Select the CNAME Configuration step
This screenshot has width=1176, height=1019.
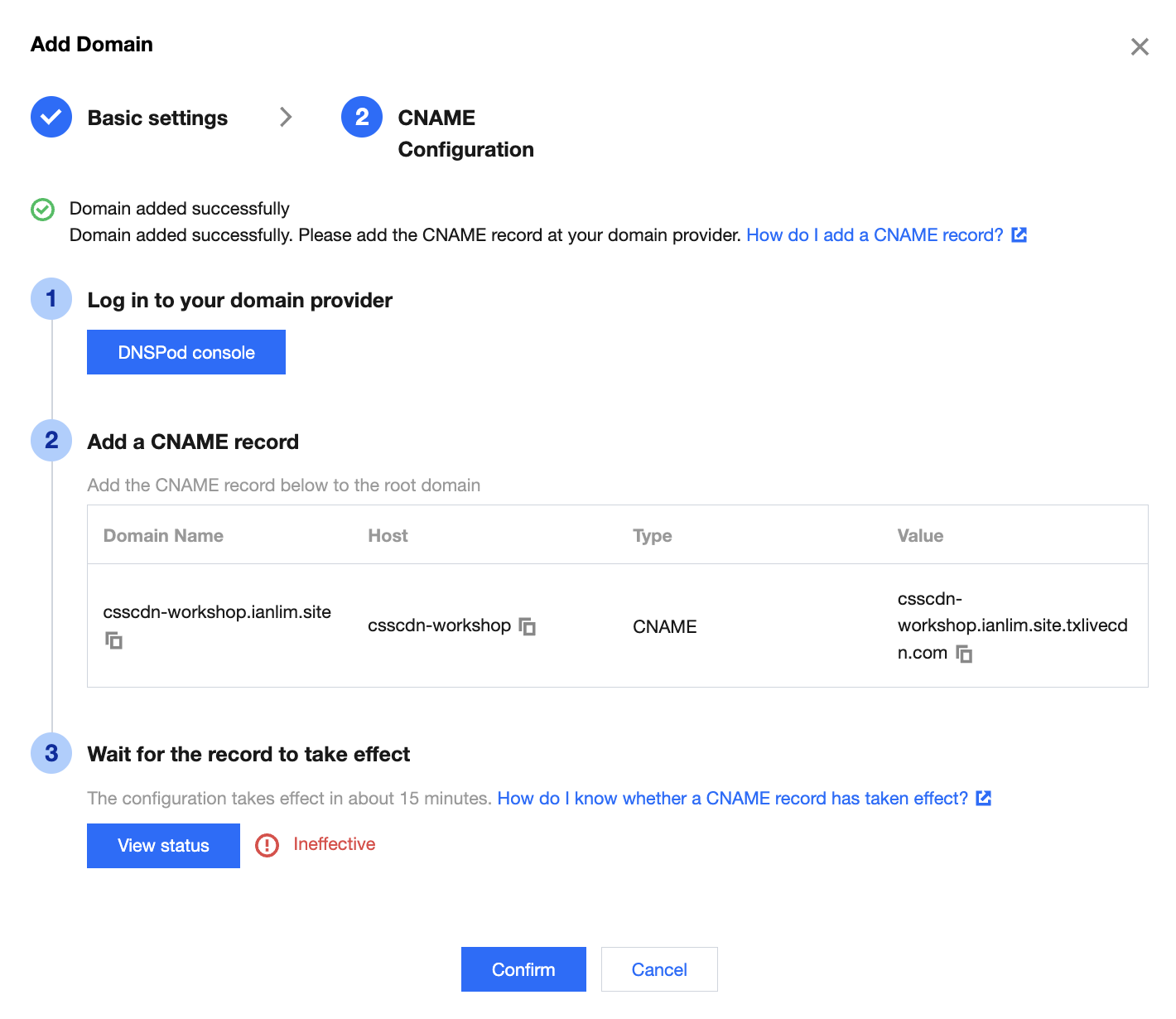[465, 133]
